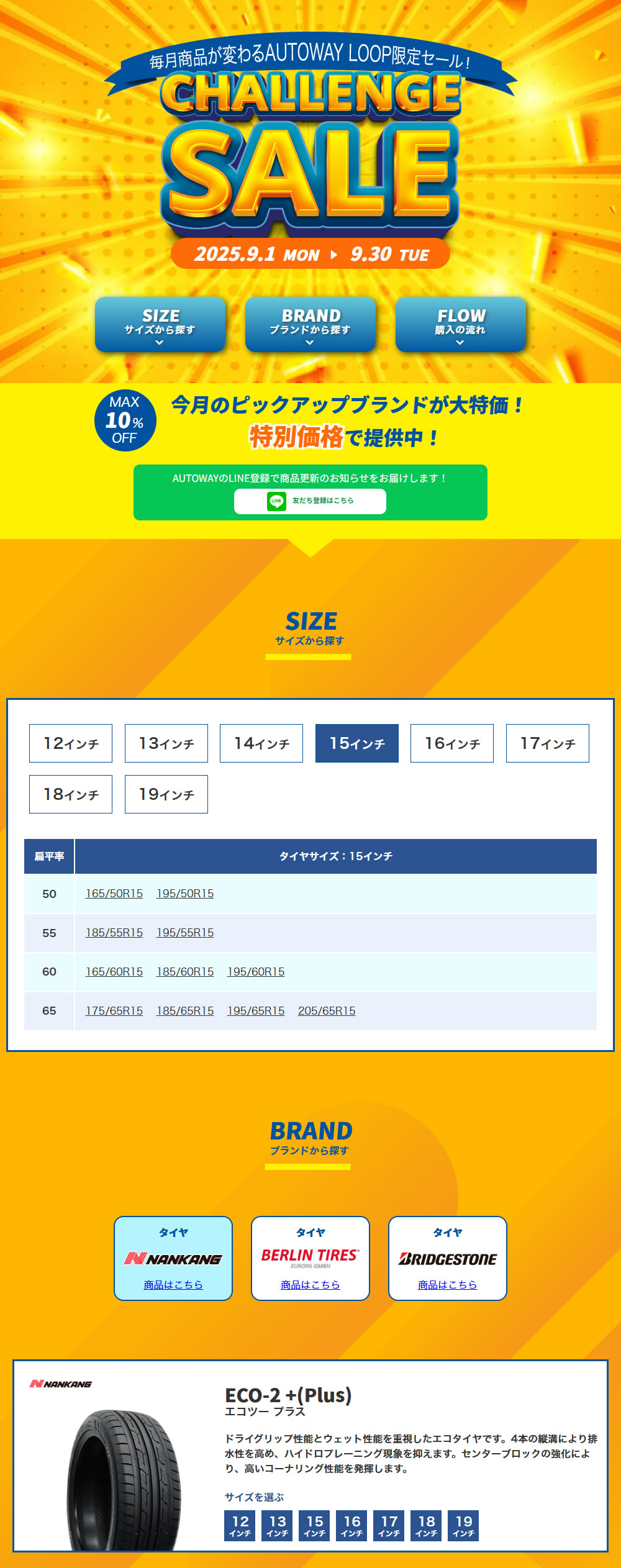The image size is (621, 1568).
Task: Choose 17 インチ for ECO-2 +(Plus)
Action: (x=389, y=1525)
